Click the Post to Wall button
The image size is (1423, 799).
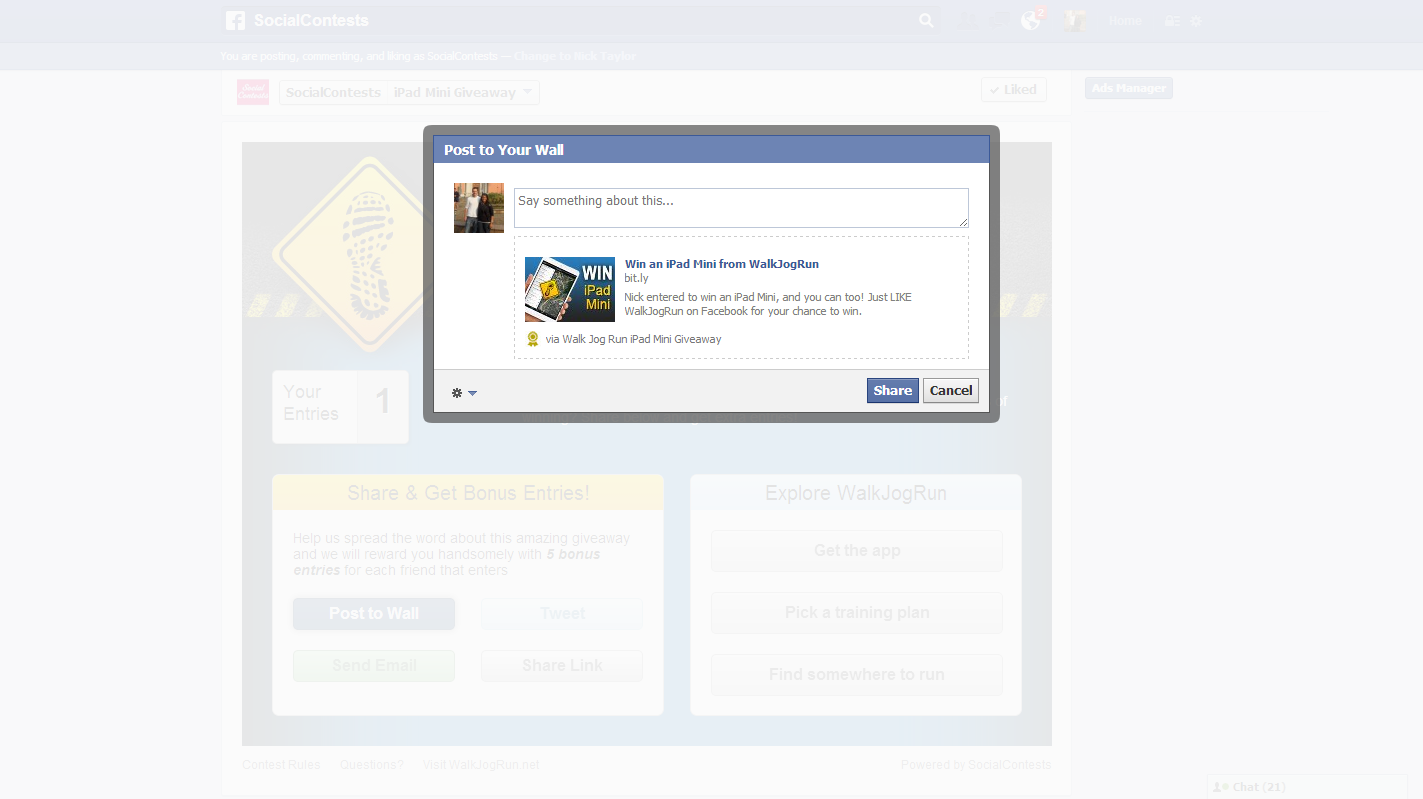coord(374,614)
